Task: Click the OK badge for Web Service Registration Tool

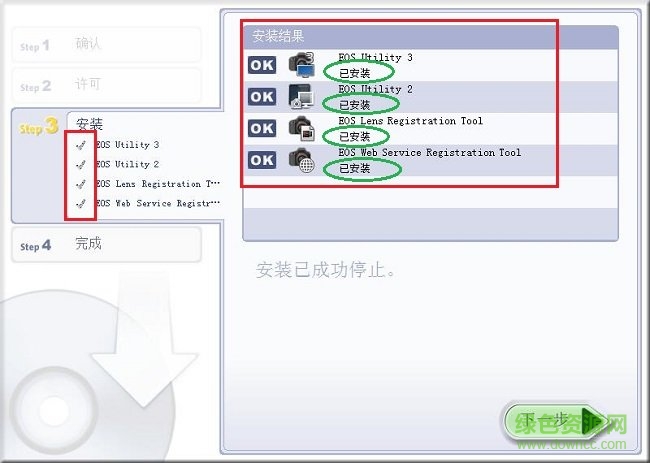Action: pos(262,160)
